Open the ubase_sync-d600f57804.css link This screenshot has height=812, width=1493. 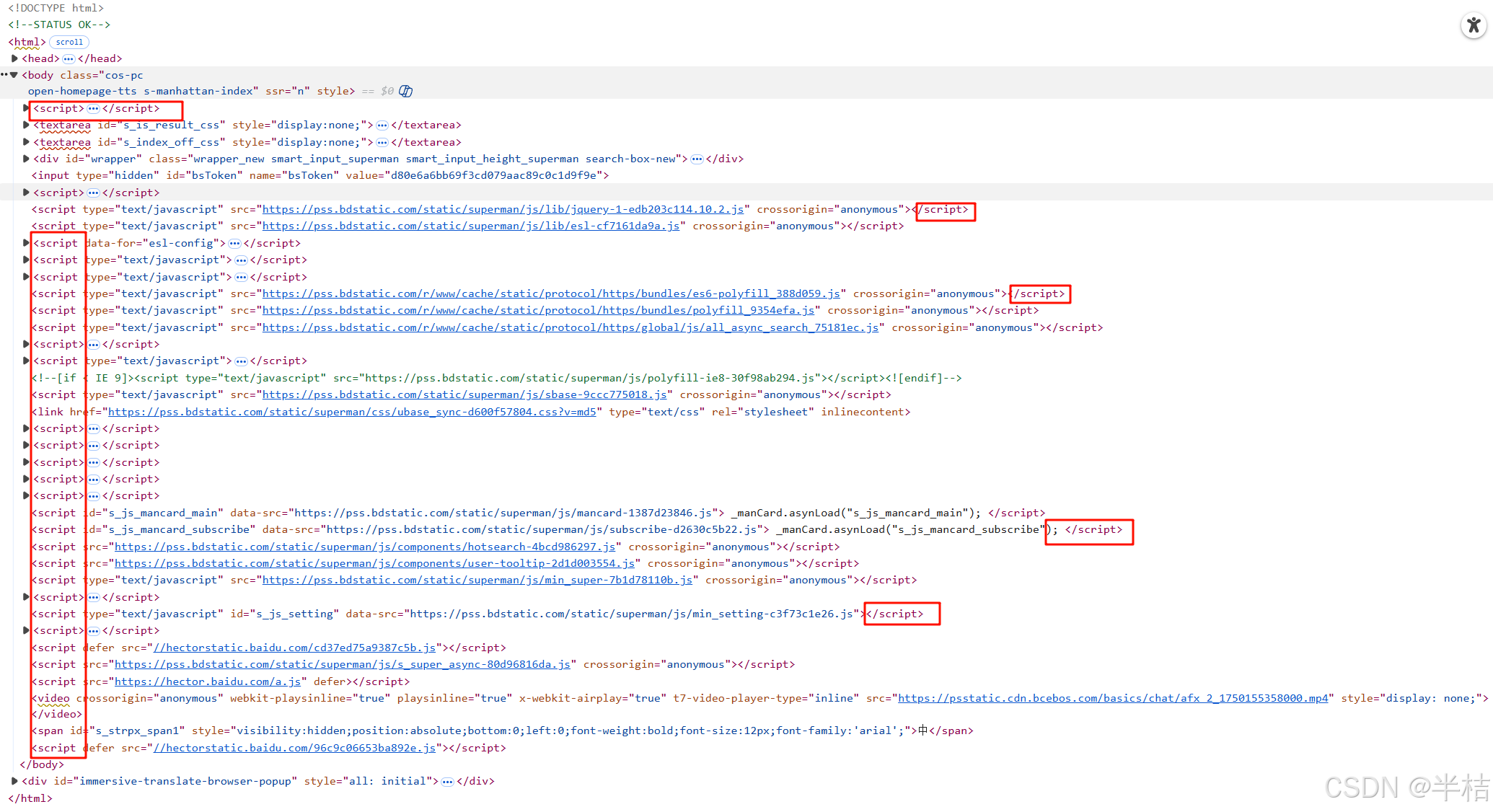click(x=352, y=412)
